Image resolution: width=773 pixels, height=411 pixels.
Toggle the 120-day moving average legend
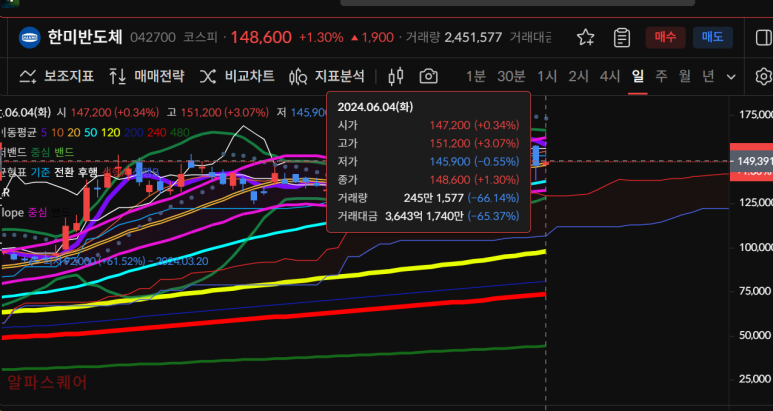(x=110, y=132)
